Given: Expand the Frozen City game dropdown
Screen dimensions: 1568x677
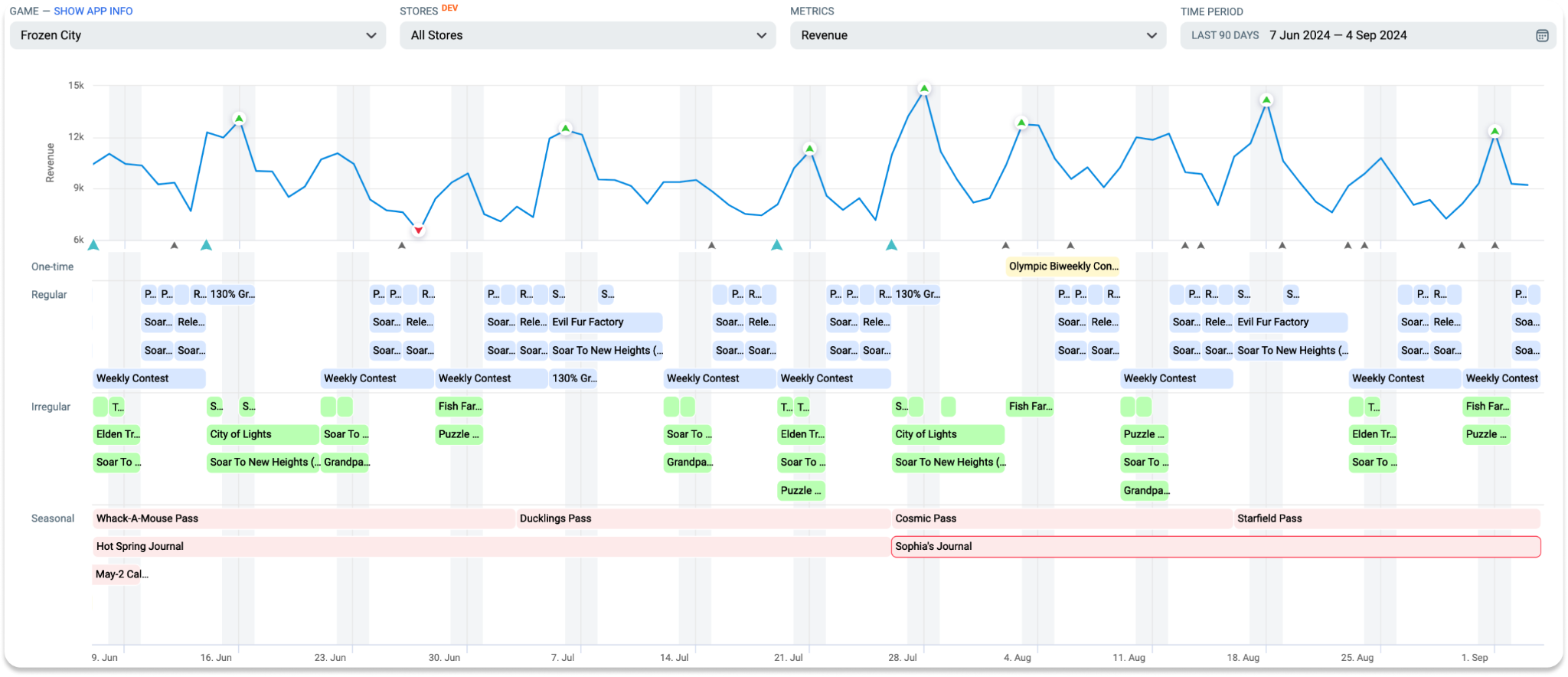Looking at the screenshot, I should pos(198,35).
